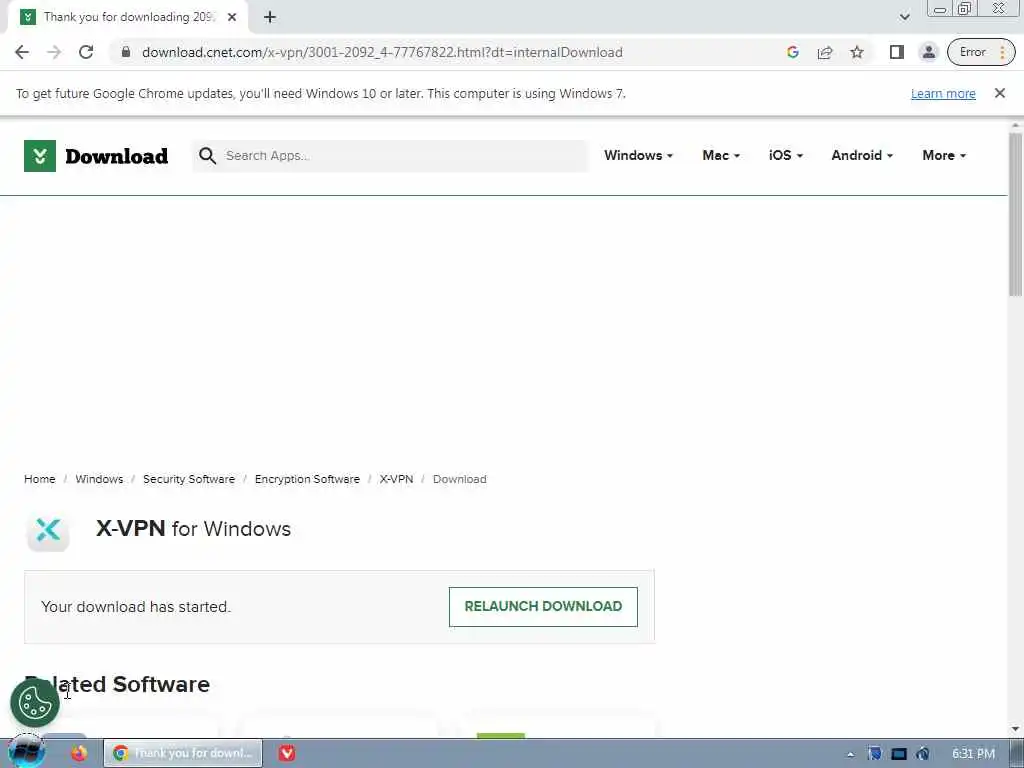Dismiss the Windows 7 update notice
The image size is (1024, 768).
(1000, 93)
